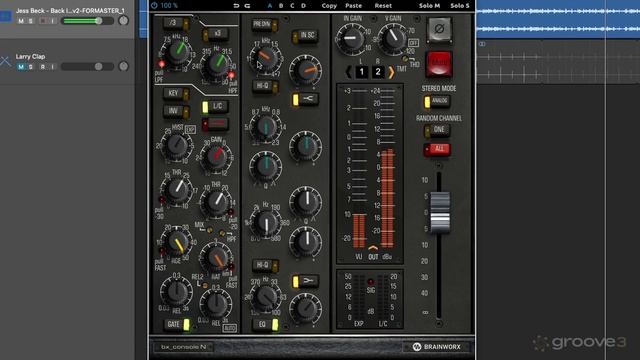Viewport: 640px width, 360px height.
Task: Click the L channel number 1 box
Action: [x=362, y=72]
